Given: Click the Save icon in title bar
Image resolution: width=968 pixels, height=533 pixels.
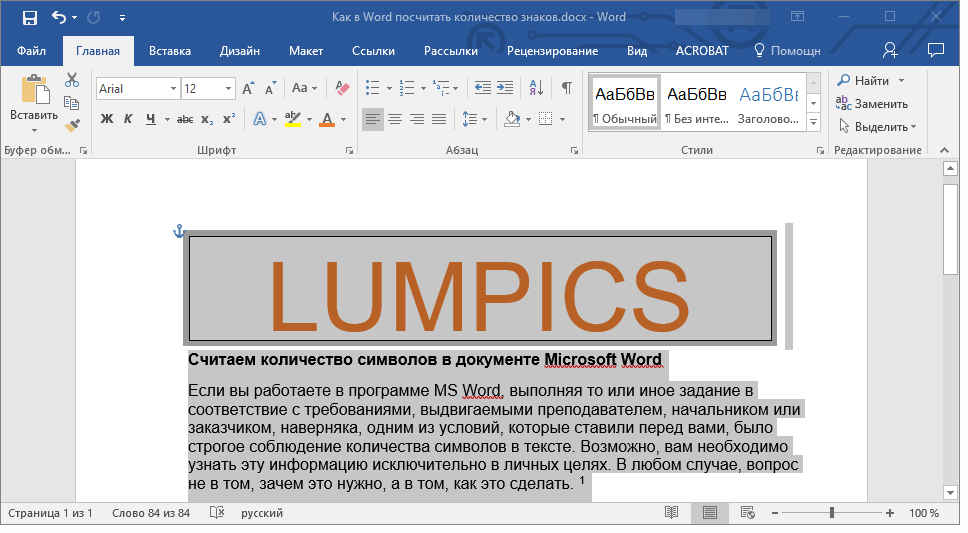Looking at the screenshot, I should tap(29, 18).
